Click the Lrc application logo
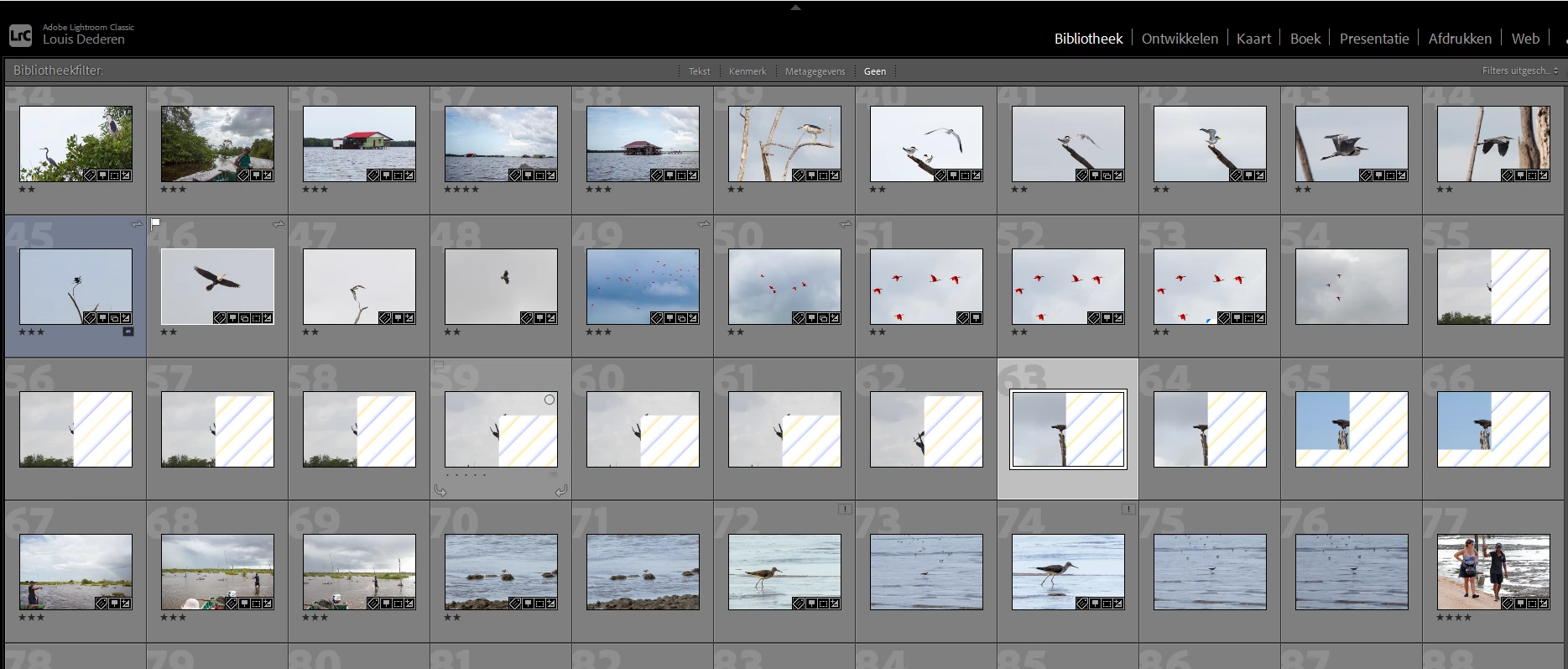 tap(21, 35)
